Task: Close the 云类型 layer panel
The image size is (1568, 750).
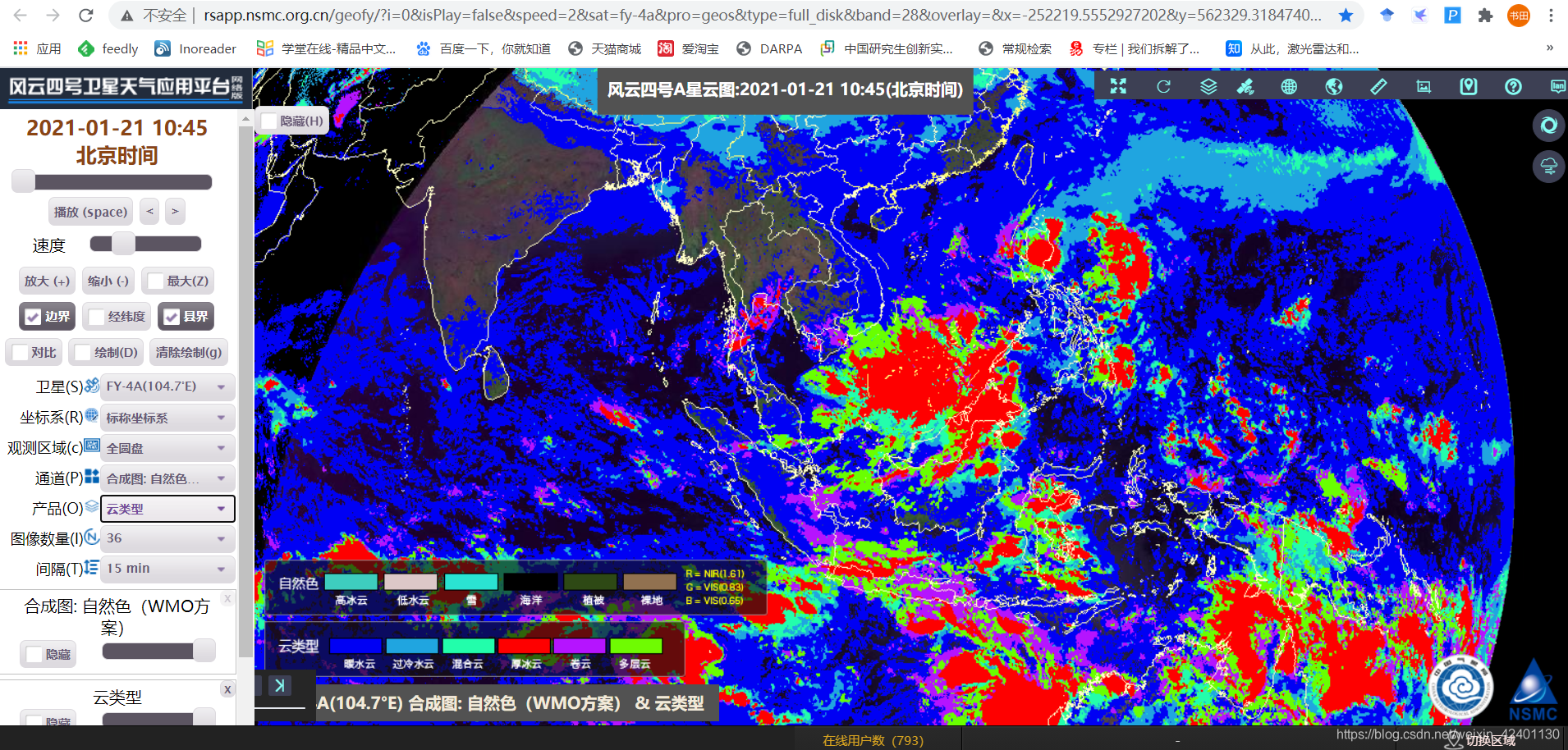Action: 227,689
